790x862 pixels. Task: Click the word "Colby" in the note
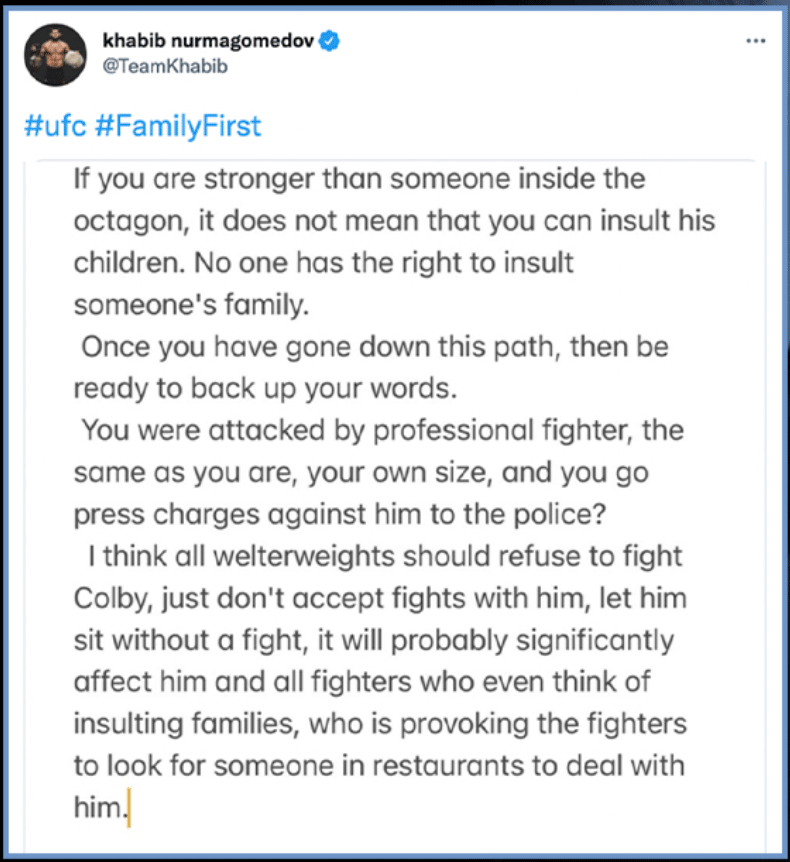(x=109, y=597)
